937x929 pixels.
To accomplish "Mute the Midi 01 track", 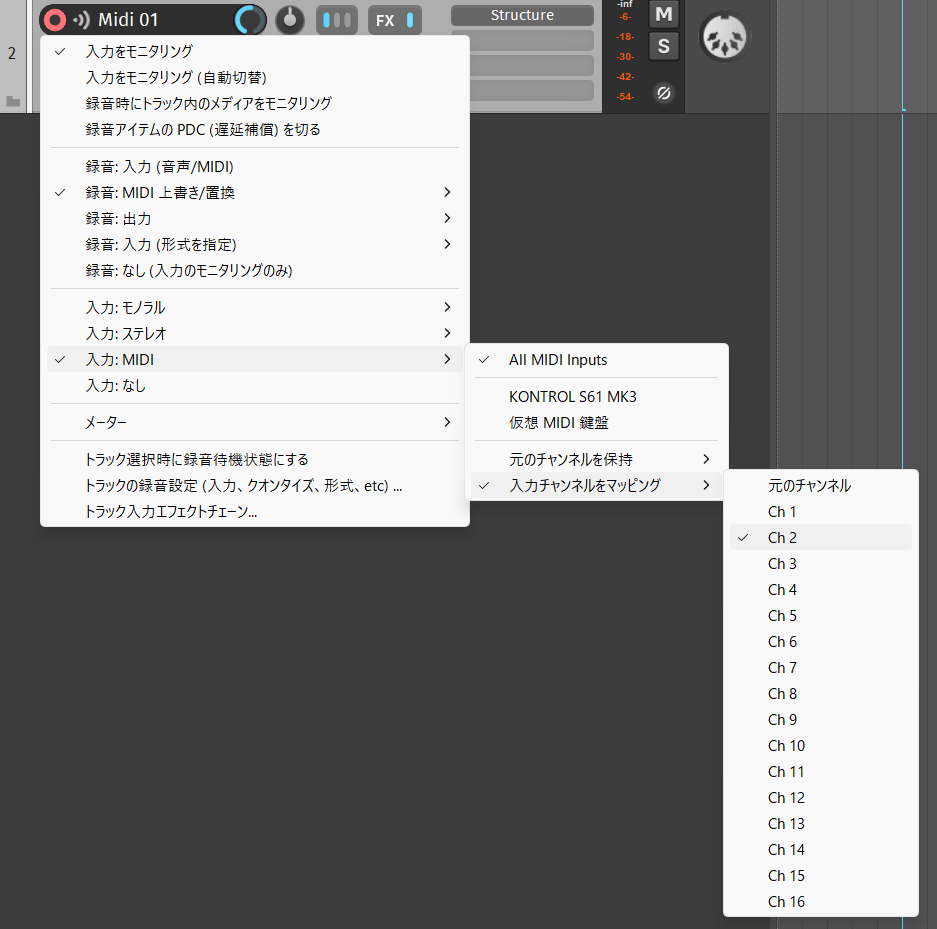I will [x=662, y=14].
